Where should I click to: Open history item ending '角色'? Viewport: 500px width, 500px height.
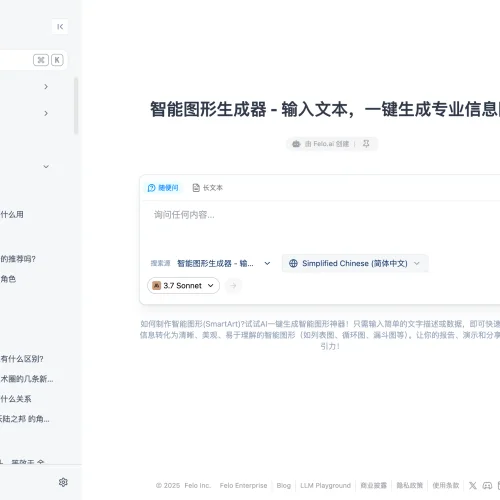pos(8,279)
